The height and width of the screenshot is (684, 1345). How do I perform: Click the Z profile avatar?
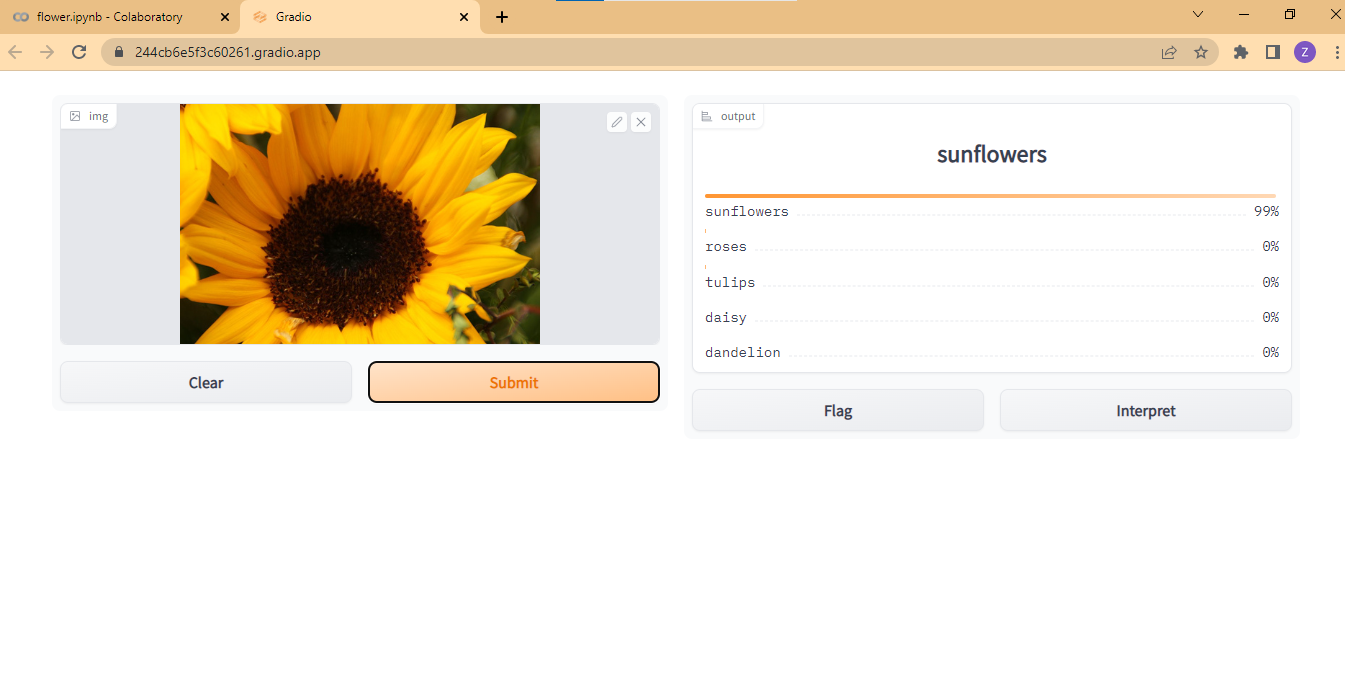[1305, 52]
